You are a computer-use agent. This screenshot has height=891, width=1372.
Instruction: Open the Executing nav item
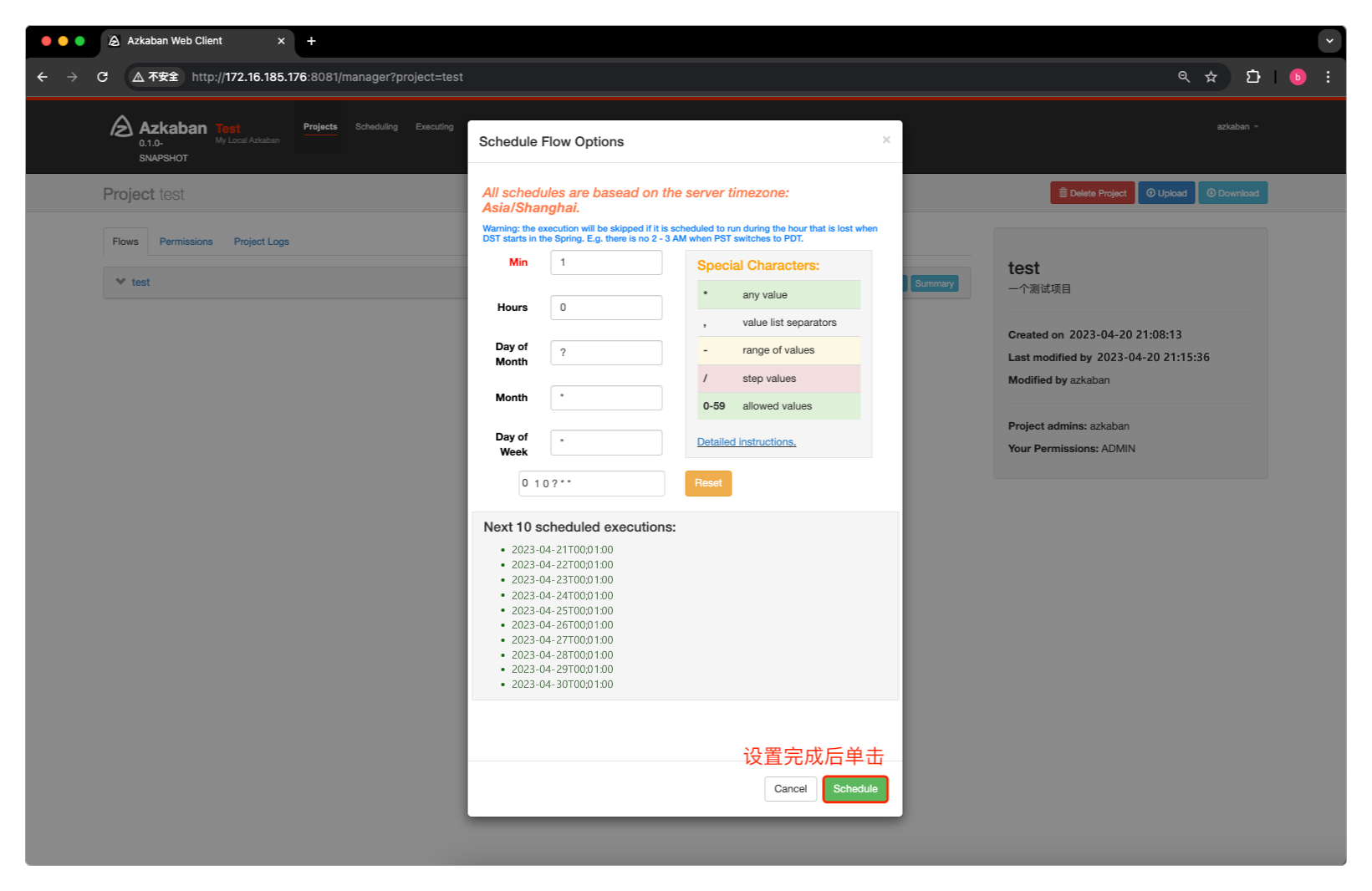tap(435, 127)
